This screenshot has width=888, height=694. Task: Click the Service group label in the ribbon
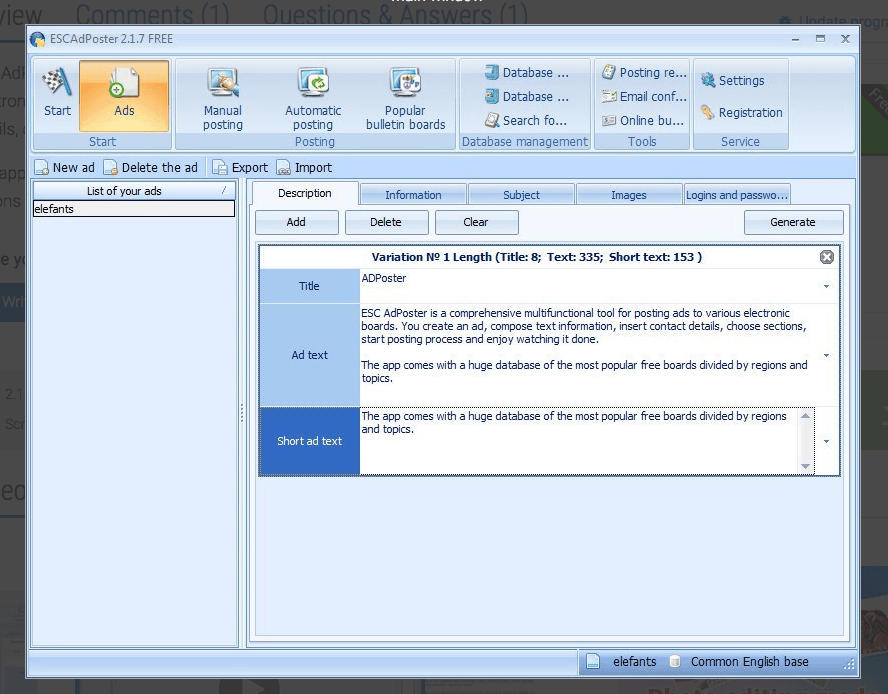(740, 142)
